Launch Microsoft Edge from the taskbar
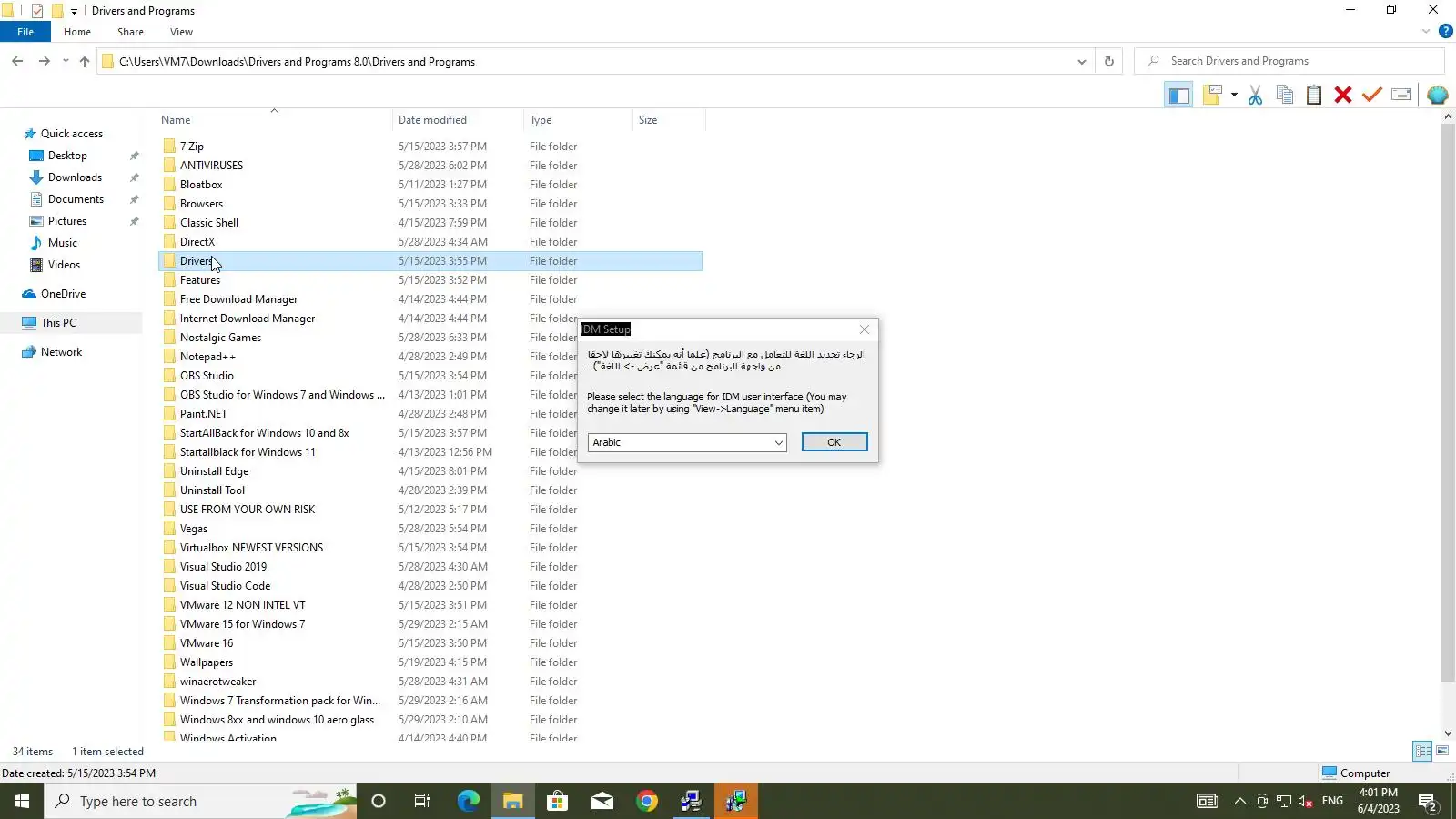Viewport: 1456px width, 819px height. pos(468,801)
